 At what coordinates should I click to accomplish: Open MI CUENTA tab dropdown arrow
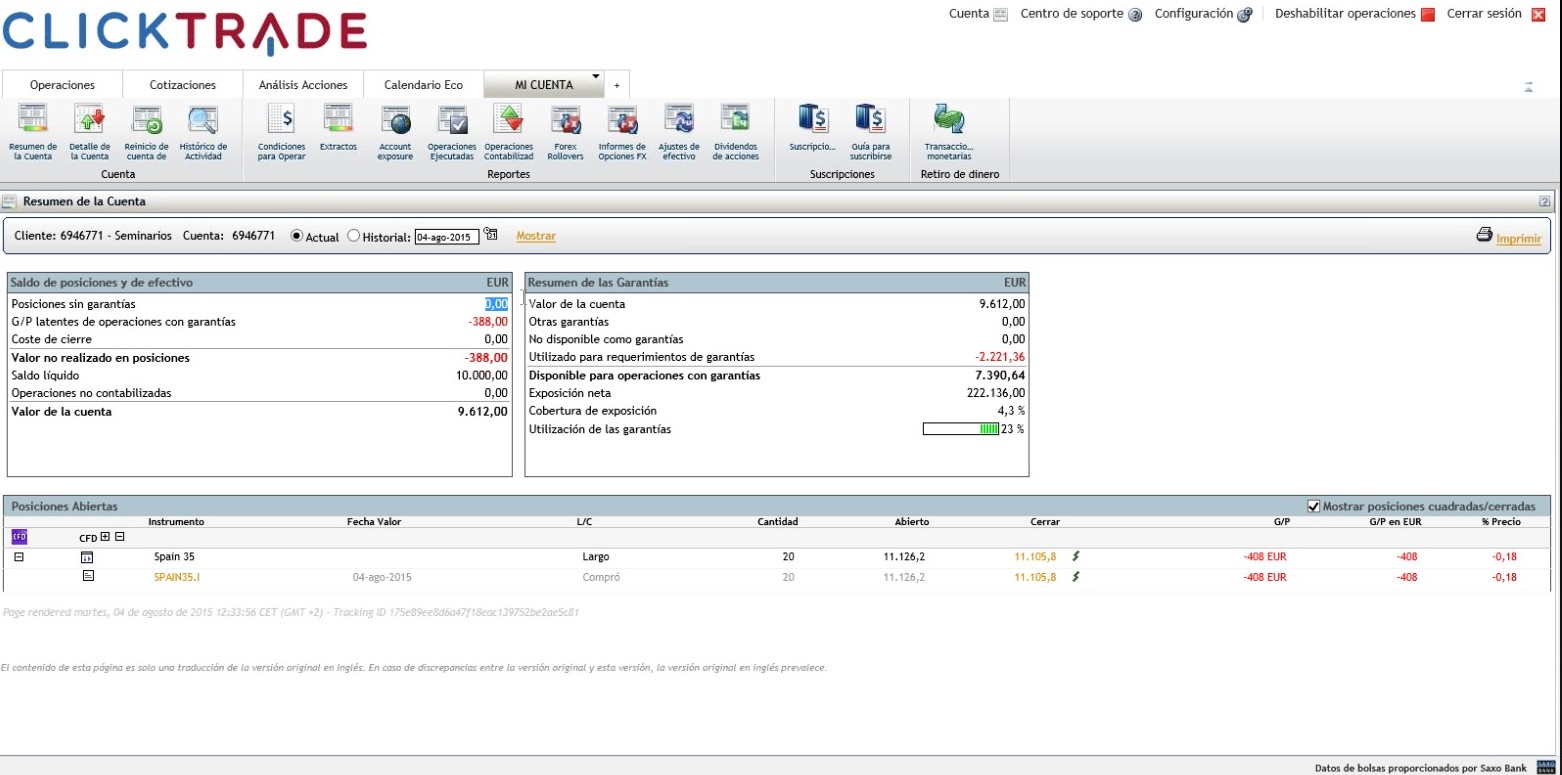595,76
